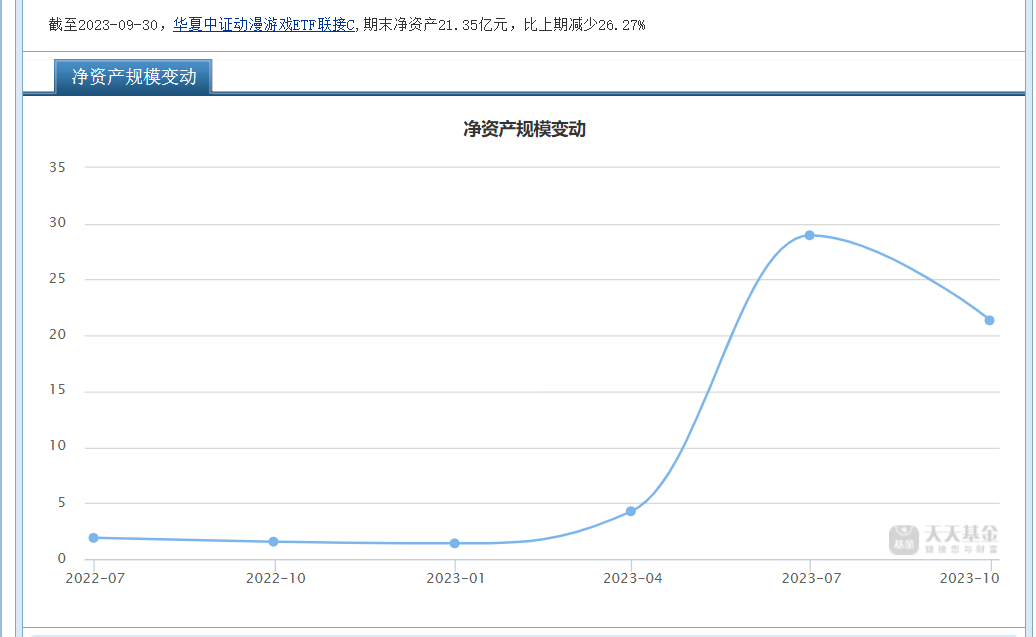The image size is (1036, 637).
Task: Click the 2023-07 x-axis label
Action: pos(811,578)
